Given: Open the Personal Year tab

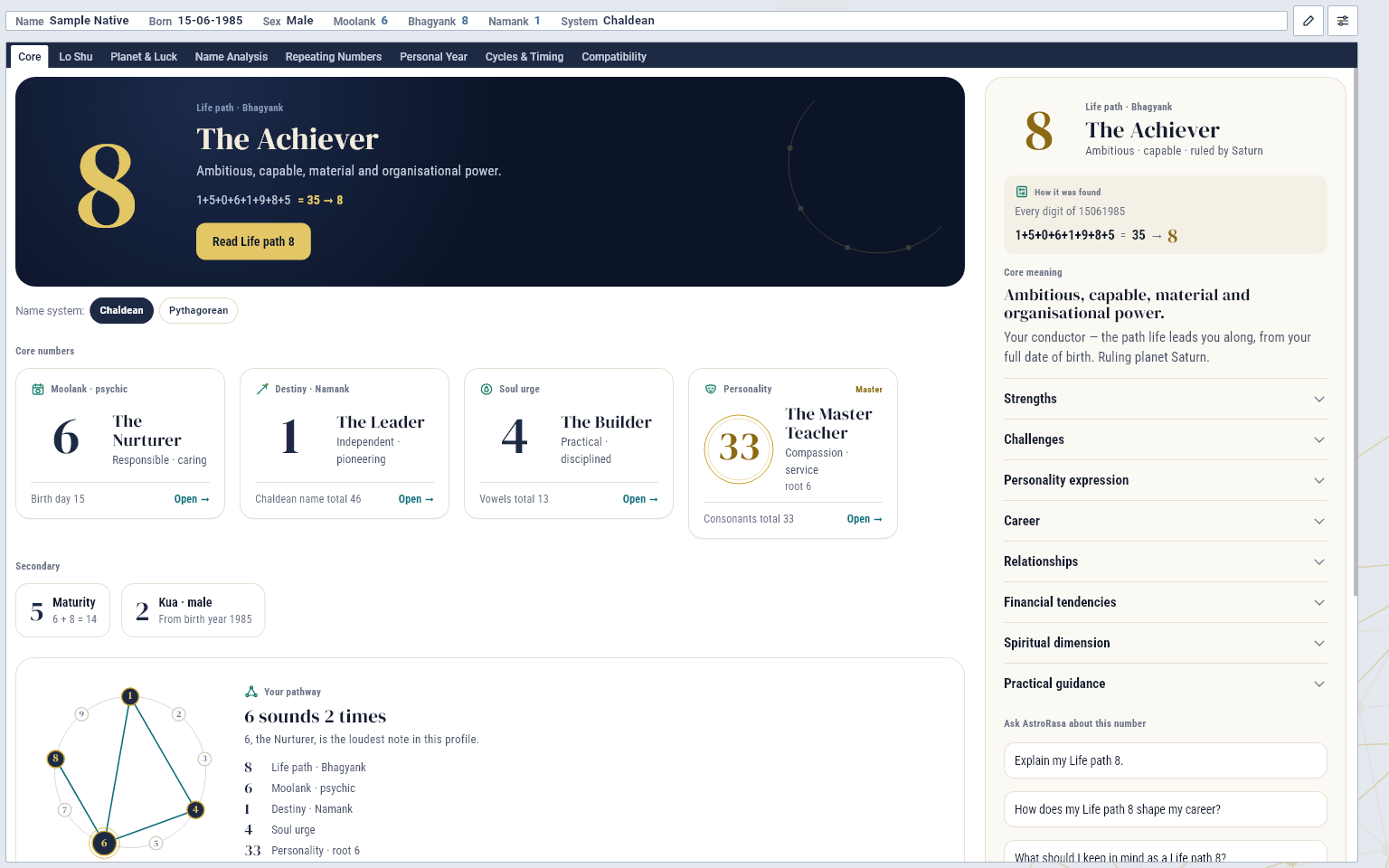Looking at the screenshot, I should tap(434, 56).
